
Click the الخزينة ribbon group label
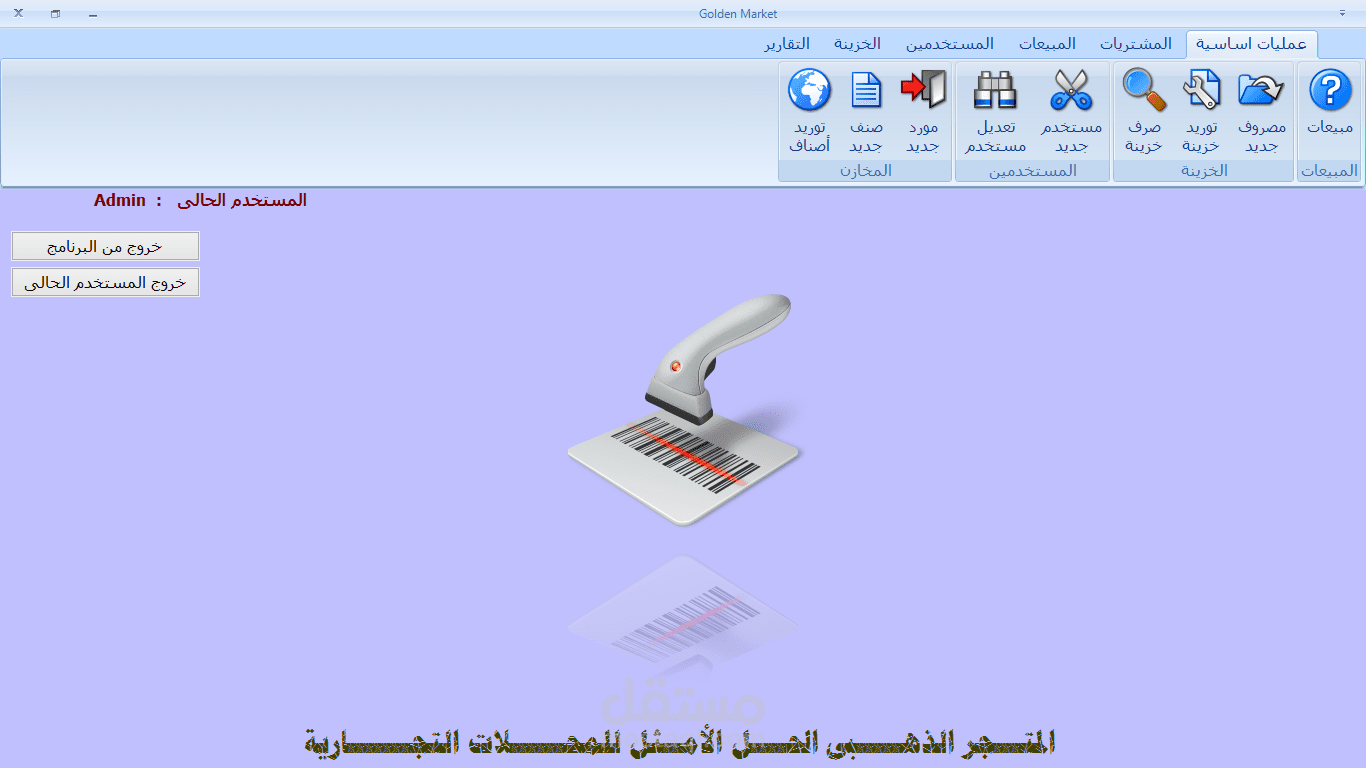pyautogui.click(x=1204, y=171)
